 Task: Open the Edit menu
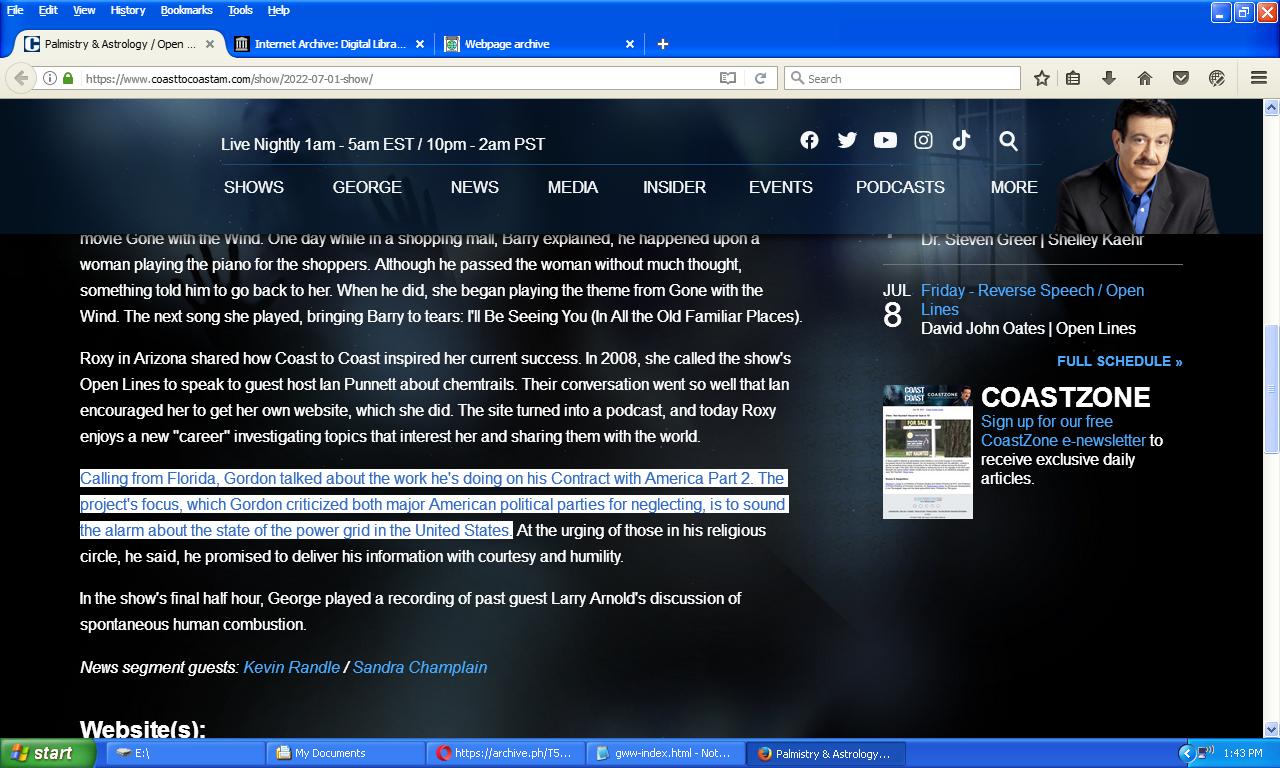48,10
